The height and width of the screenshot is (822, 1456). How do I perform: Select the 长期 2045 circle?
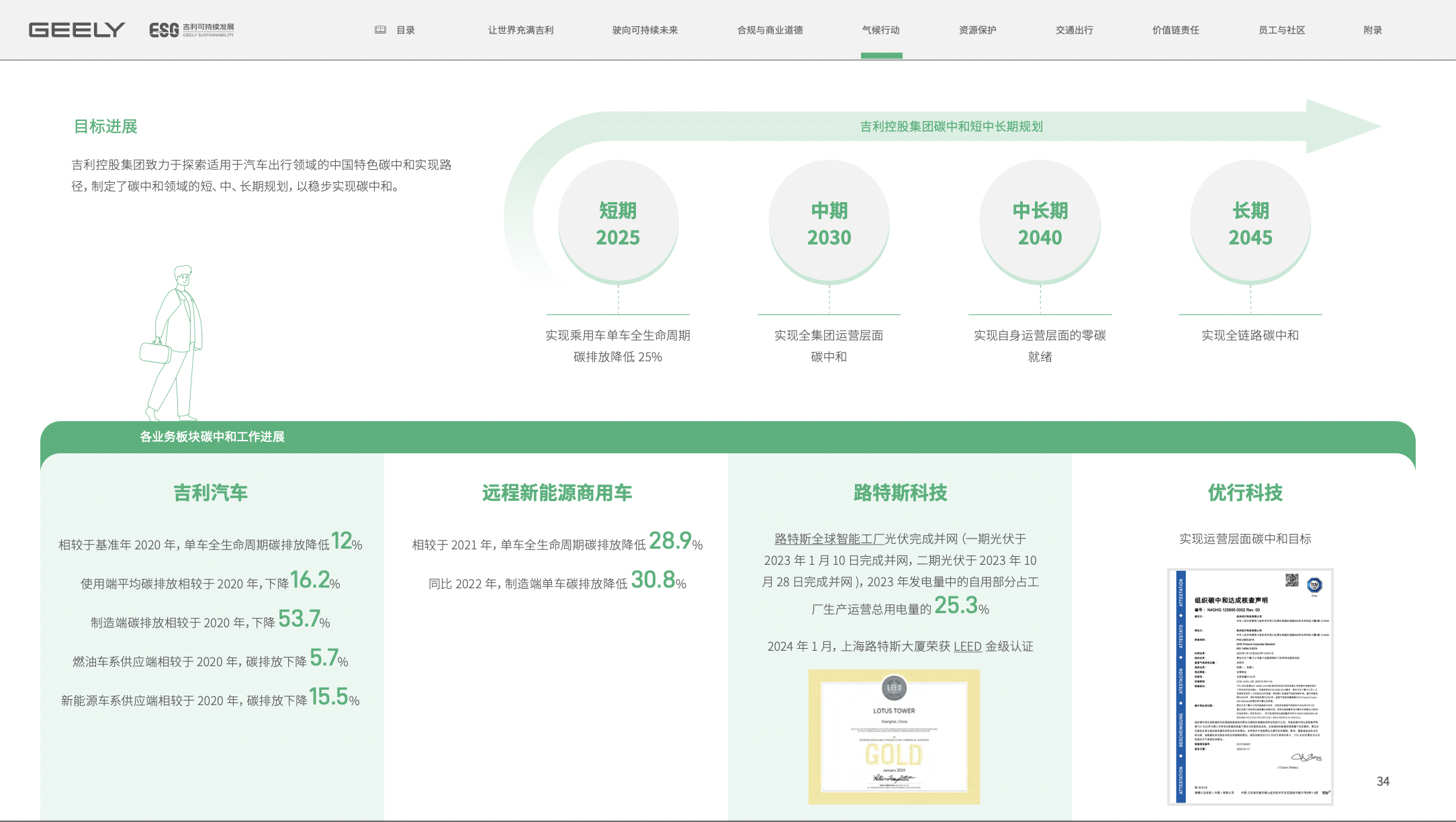tap(1250, 223)
